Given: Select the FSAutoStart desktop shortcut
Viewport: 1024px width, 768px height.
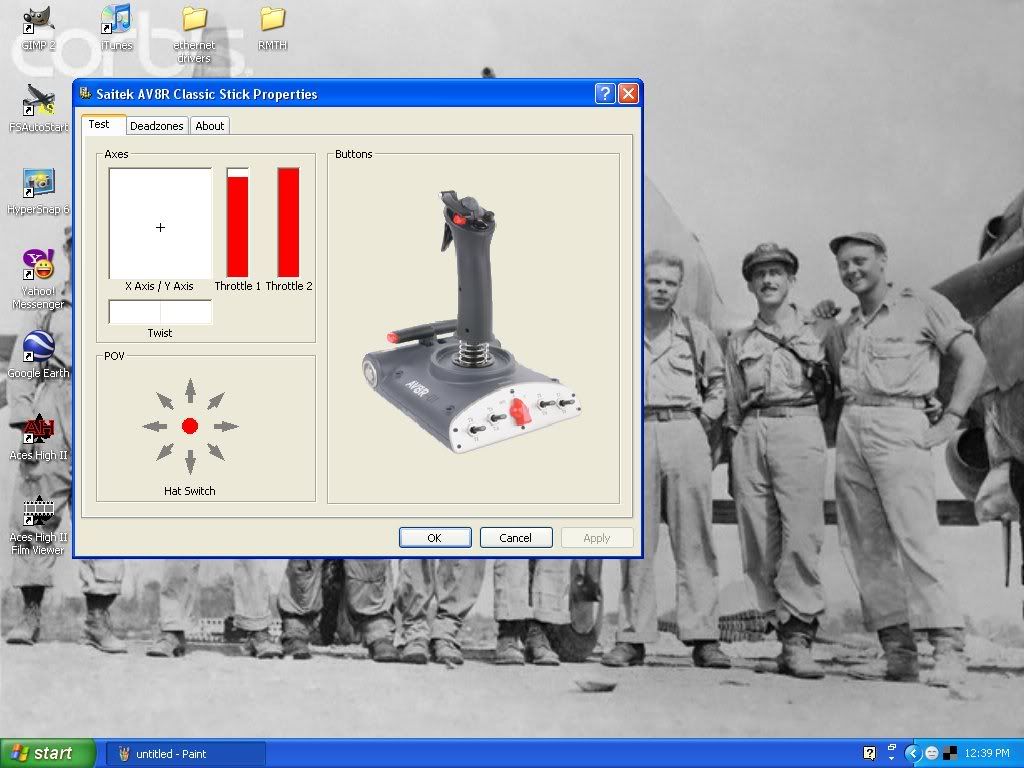Looking at the screenshot, I should (38, 109).
